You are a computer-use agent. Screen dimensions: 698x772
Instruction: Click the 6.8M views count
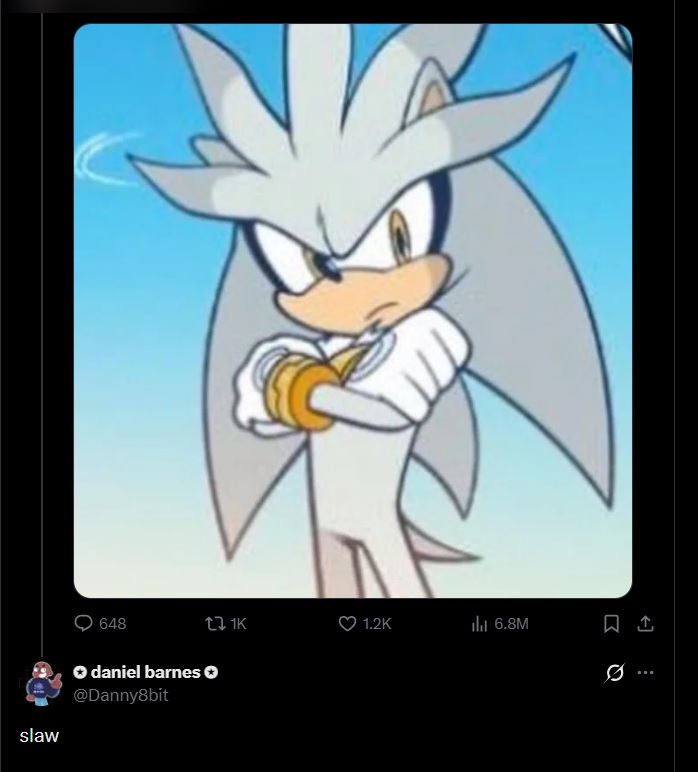[511, 624]
